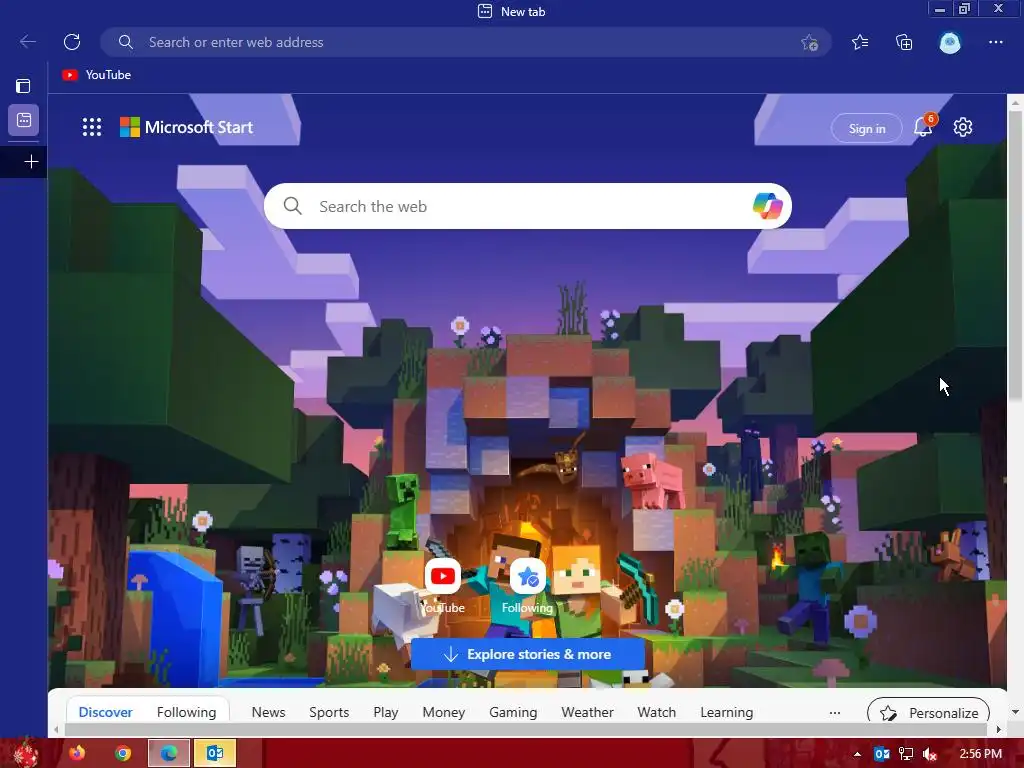Click the browser back arrow
The height and width of the screenshot is (768, 1024).
(28, 42)
